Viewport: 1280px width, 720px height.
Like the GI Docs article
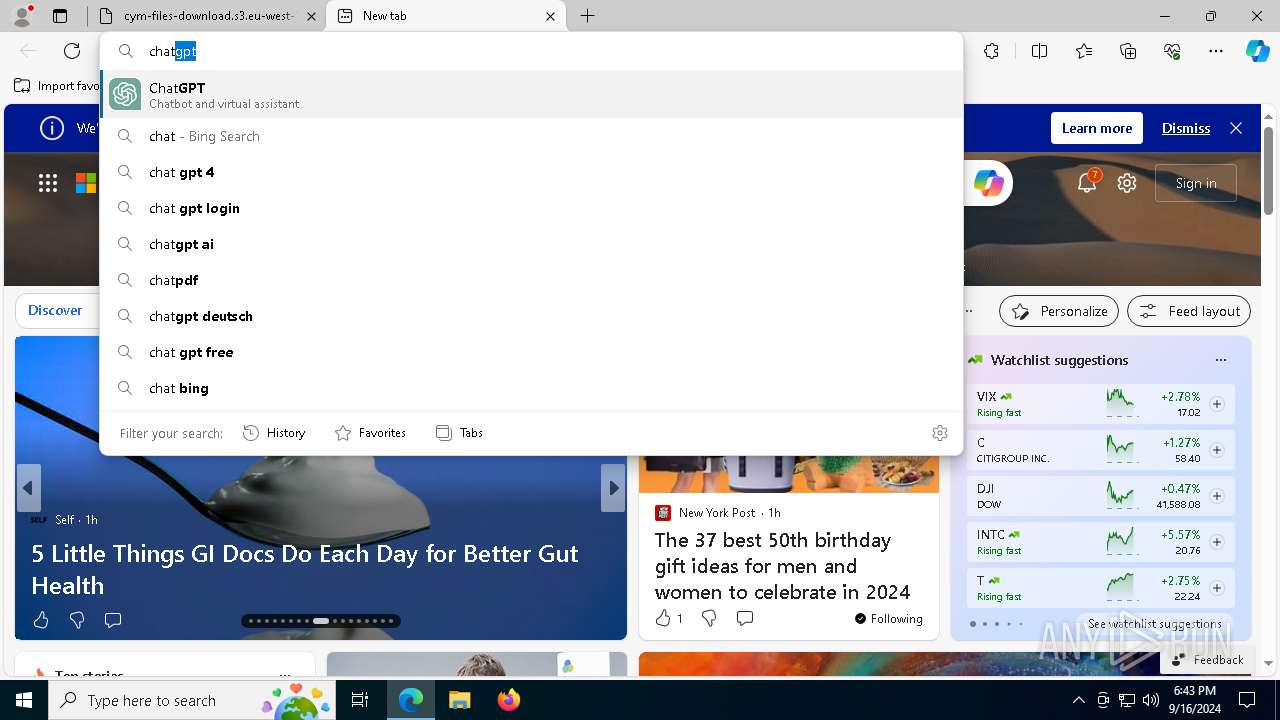click(41, 620)
